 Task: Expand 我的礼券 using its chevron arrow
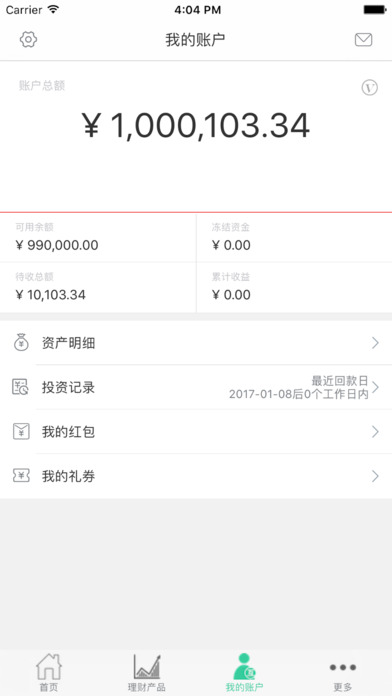click(376, 476)
